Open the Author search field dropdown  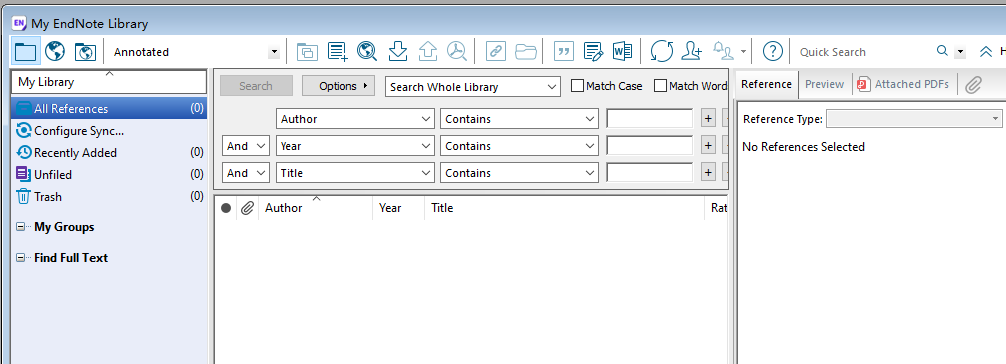point(355,119)
